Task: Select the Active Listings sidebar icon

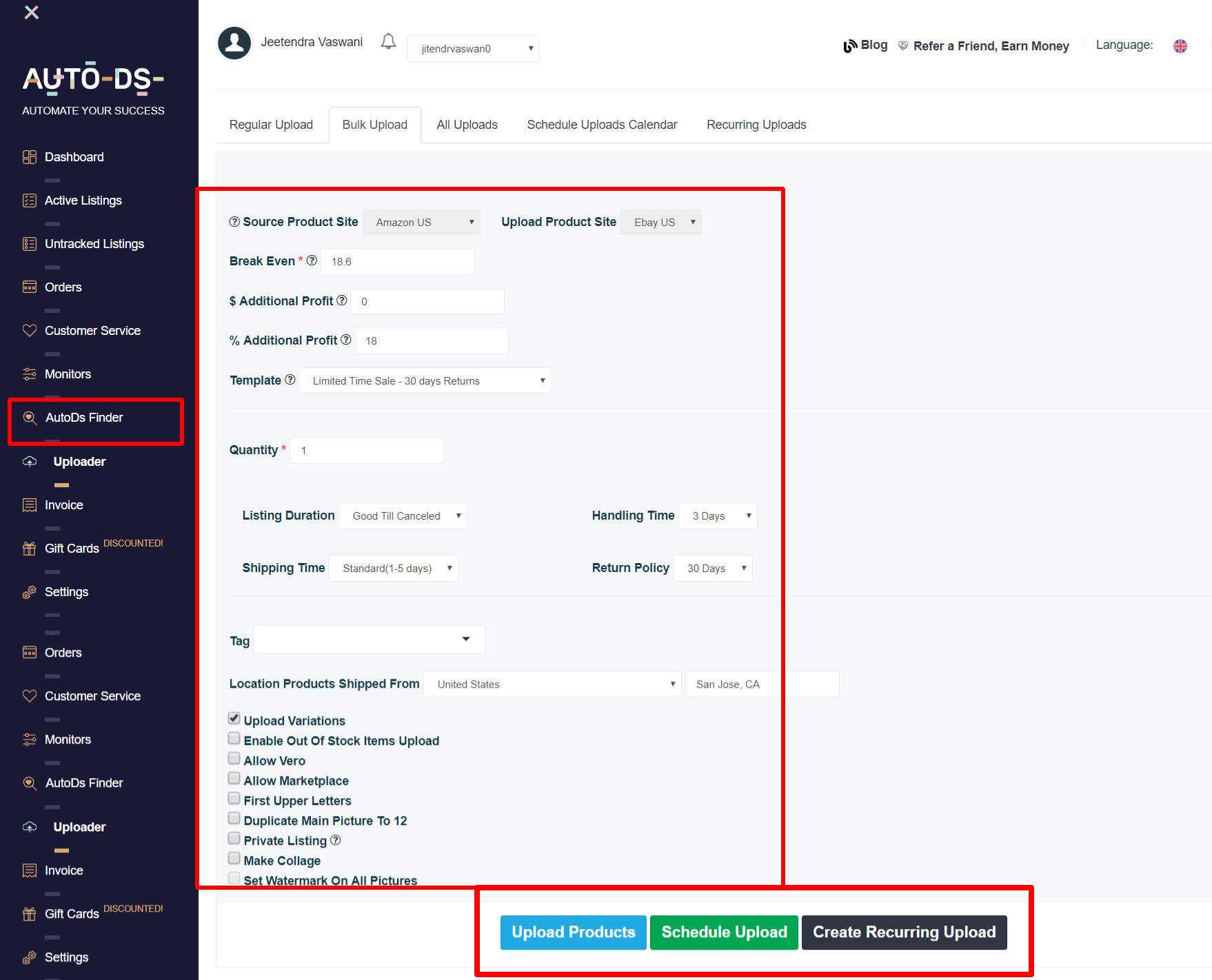Action: click(30, 200)
